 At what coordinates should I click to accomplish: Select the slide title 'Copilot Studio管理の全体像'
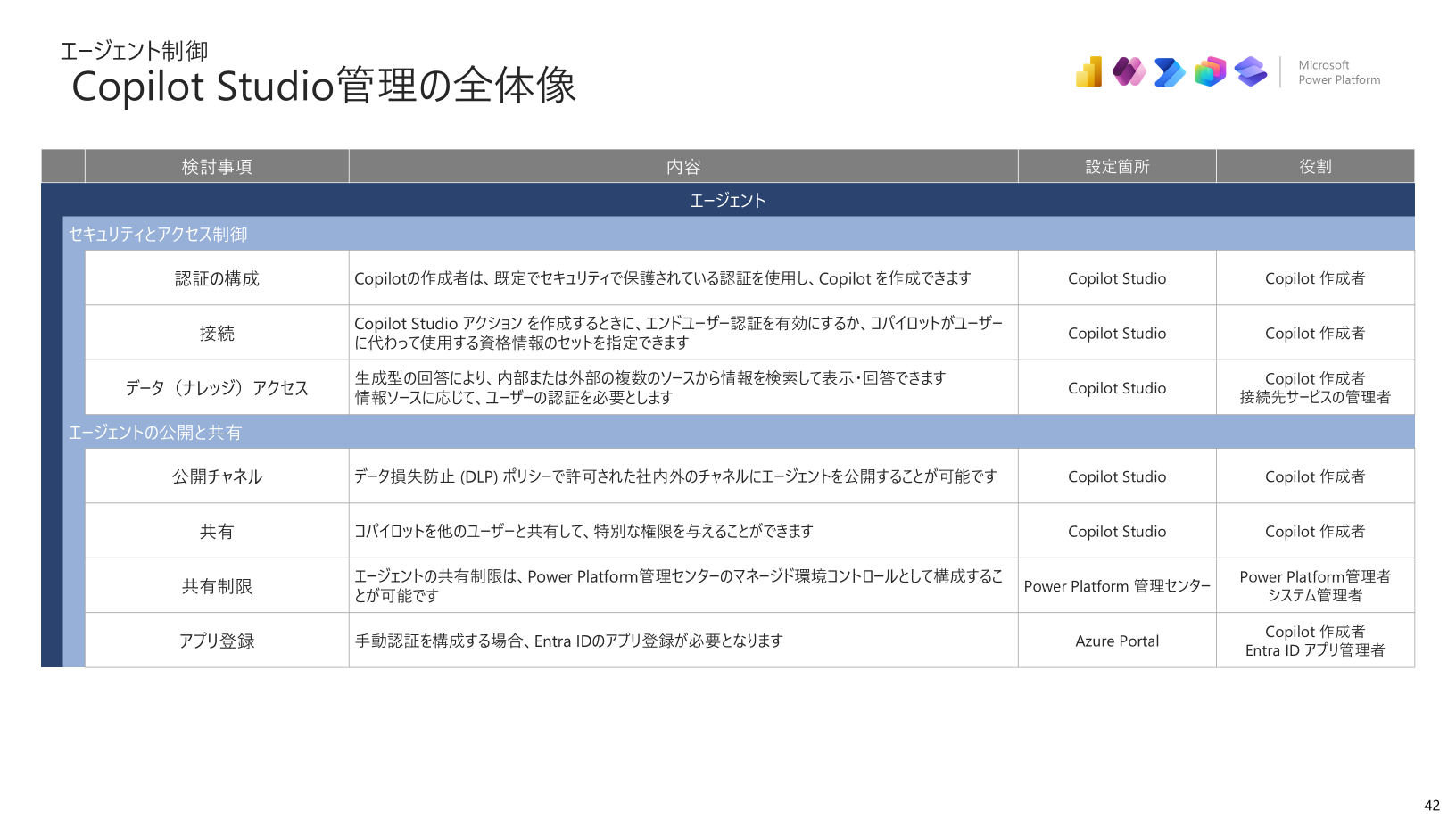tap(324, 87)
